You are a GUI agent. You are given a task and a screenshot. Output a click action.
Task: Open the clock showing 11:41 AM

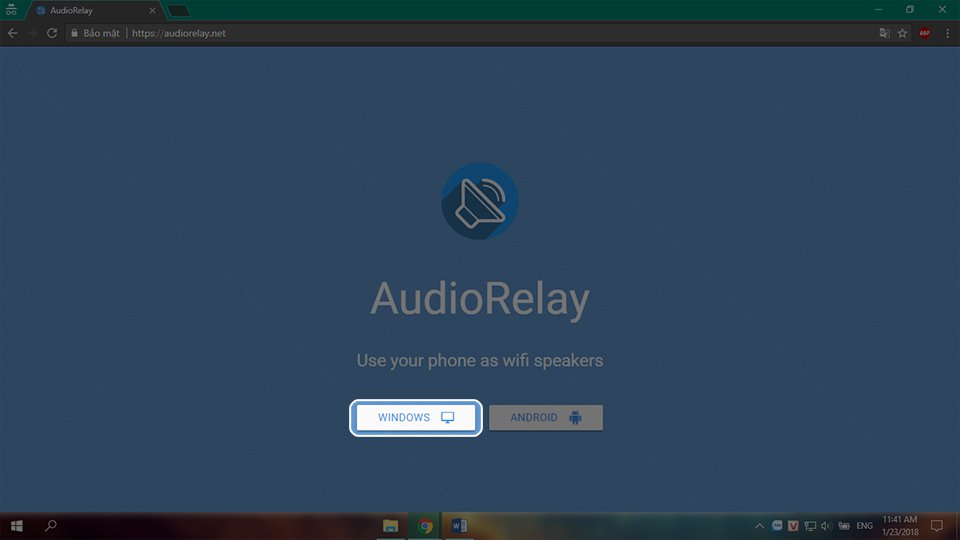pyautogui.click(x=900, y=526)
